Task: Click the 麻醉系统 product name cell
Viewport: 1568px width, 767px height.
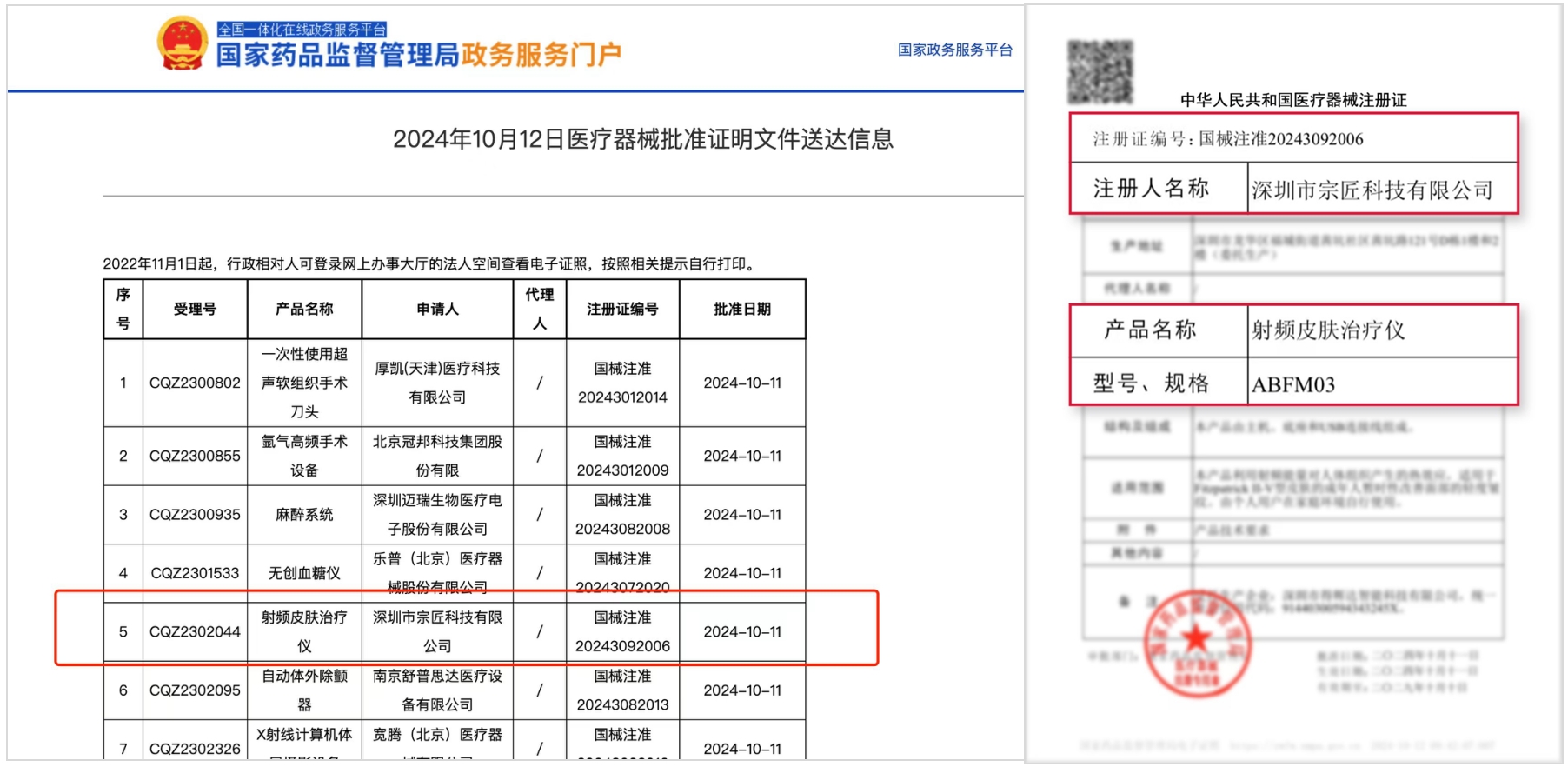Action: point(304,515)
